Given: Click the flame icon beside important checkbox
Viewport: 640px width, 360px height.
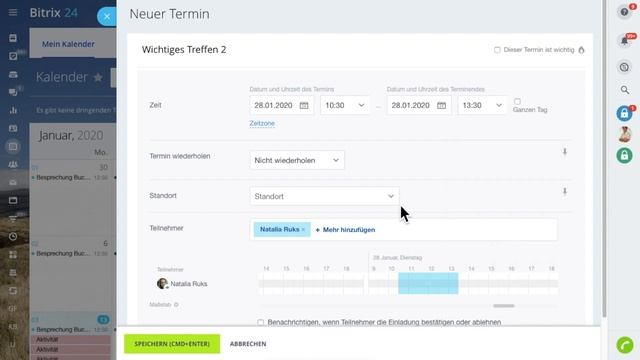Looking at the screenshot, I should coord(582,50).
